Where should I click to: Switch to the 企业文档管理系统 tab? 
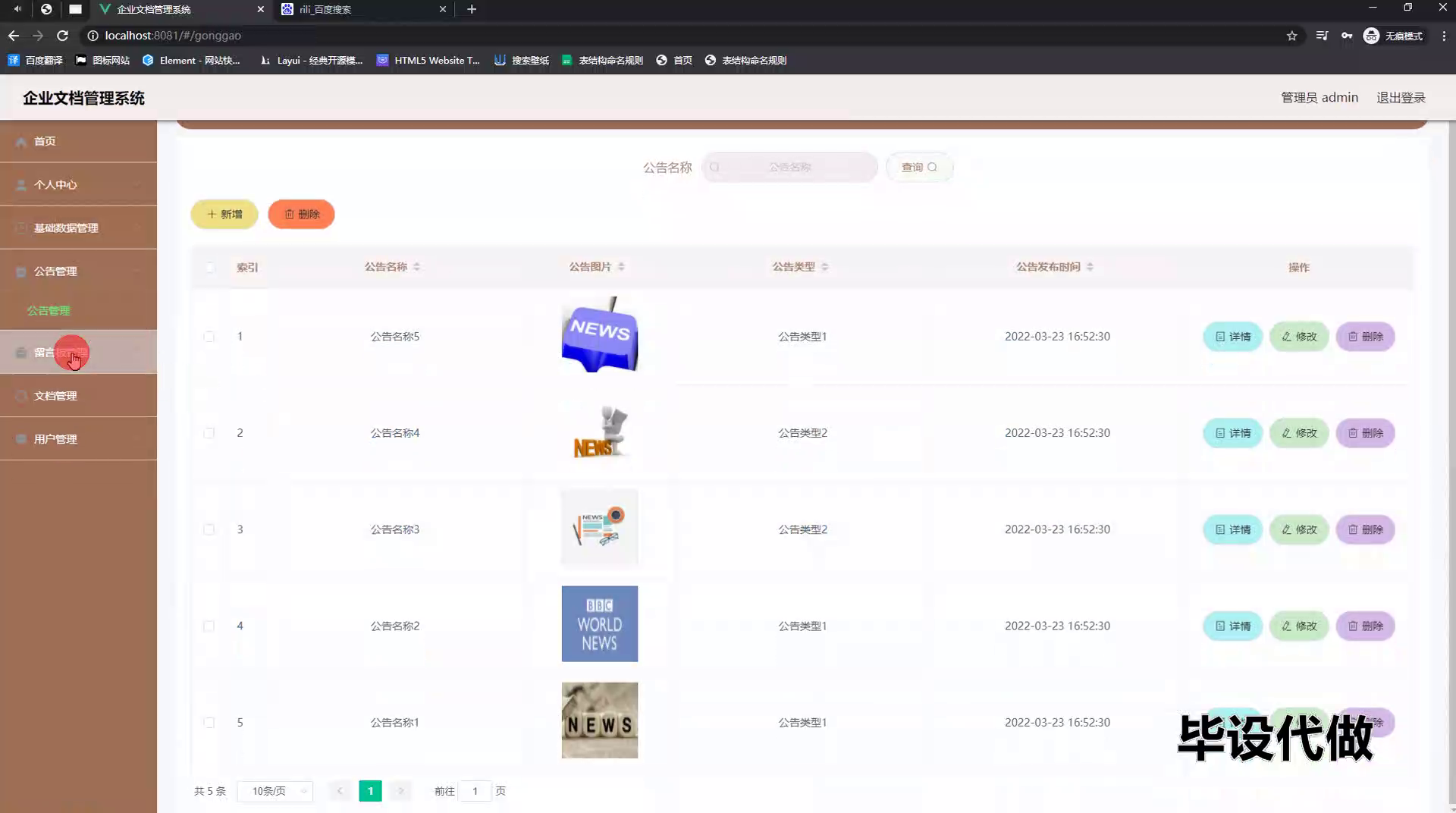tap(182, 9)
